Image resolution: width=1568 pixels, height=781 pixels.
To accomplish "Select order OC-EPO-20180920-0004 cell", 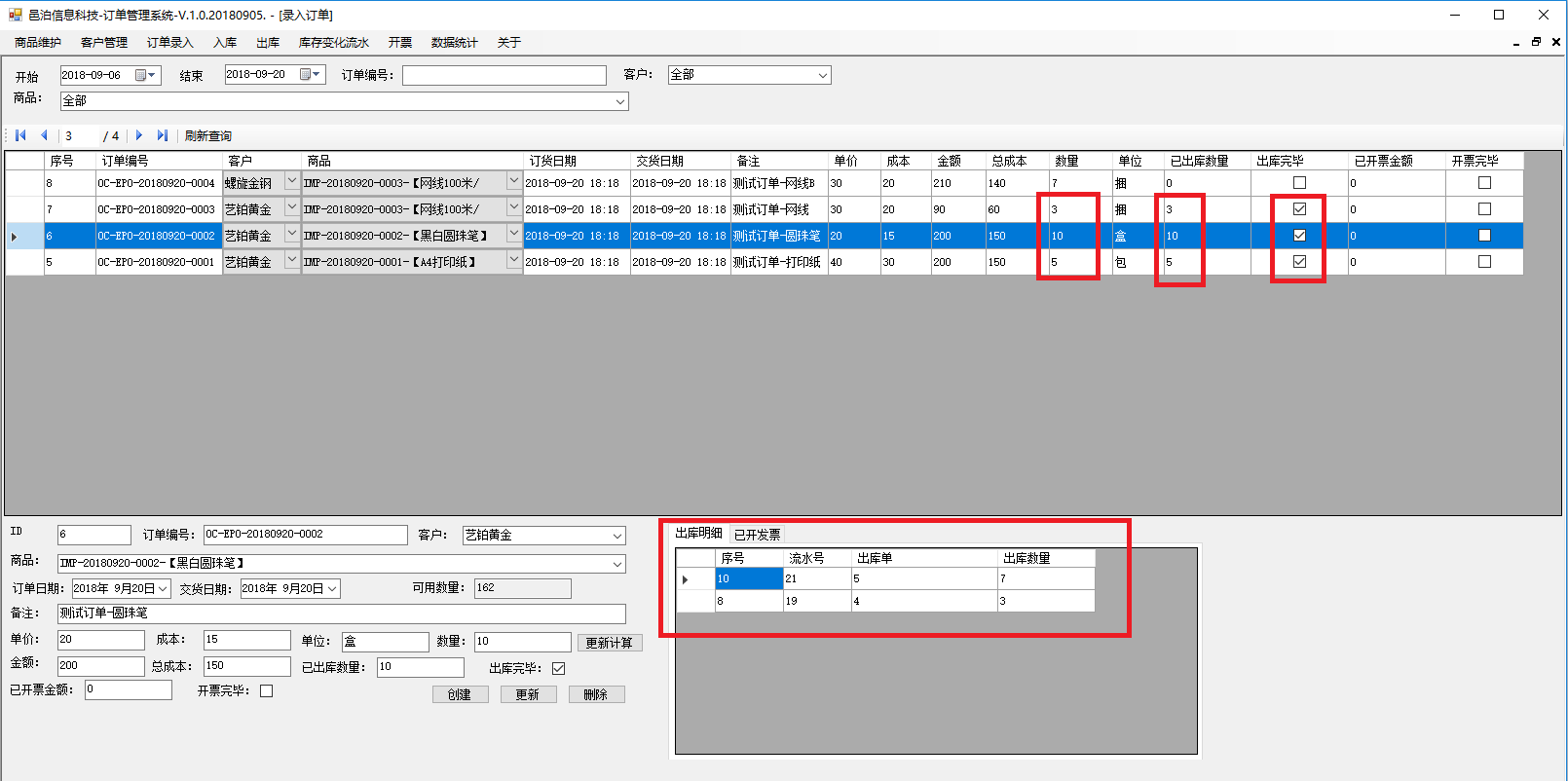I will pyautogui.click(x=159, y=183).
